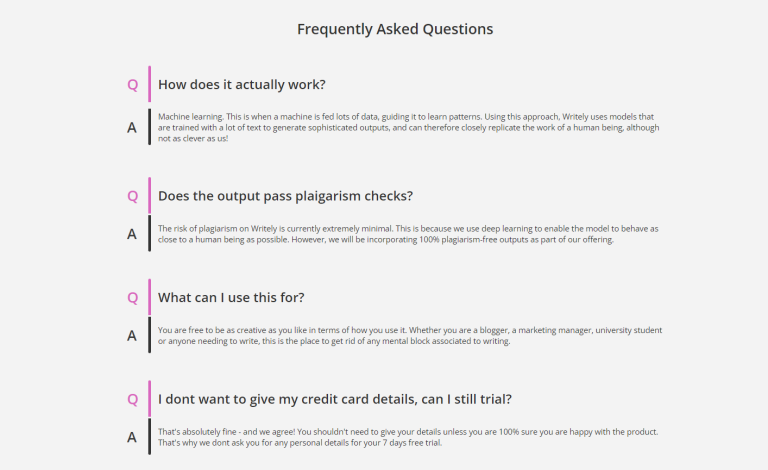This screenshot has height=470, width=768.
Task: Expand the credit card details trial question
Action: tap(335, 399)
